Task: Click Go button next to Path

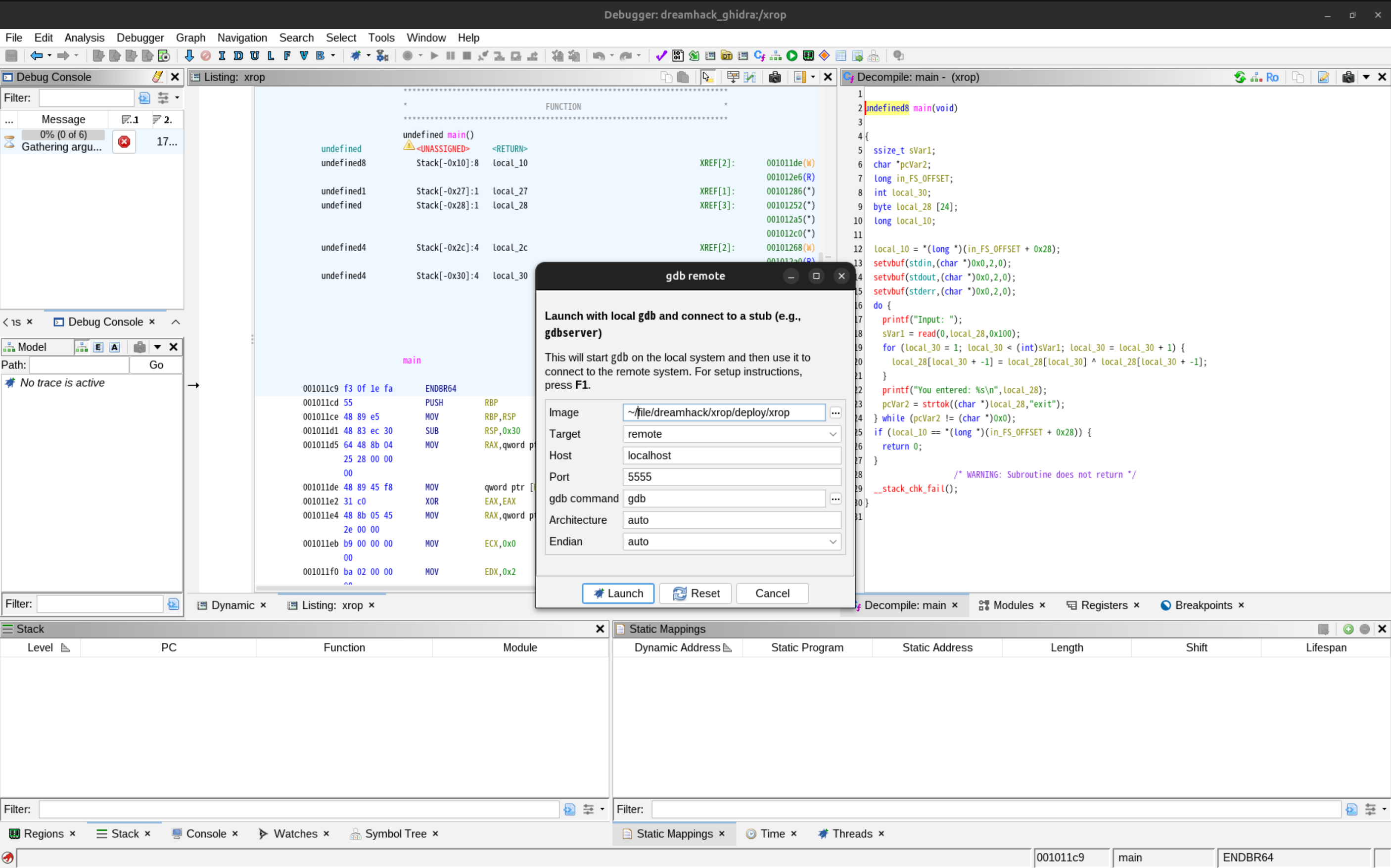Action: pos(156,365)
